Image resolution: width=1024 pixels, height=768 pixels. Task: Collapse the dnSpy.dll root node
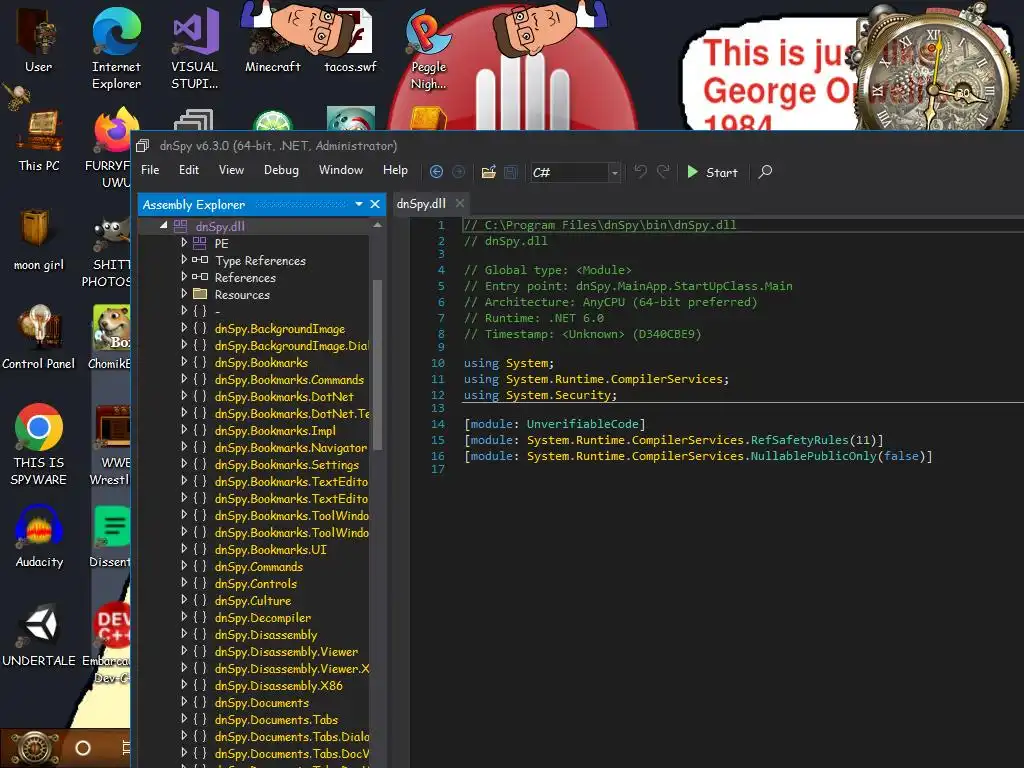tap(163, 225)
